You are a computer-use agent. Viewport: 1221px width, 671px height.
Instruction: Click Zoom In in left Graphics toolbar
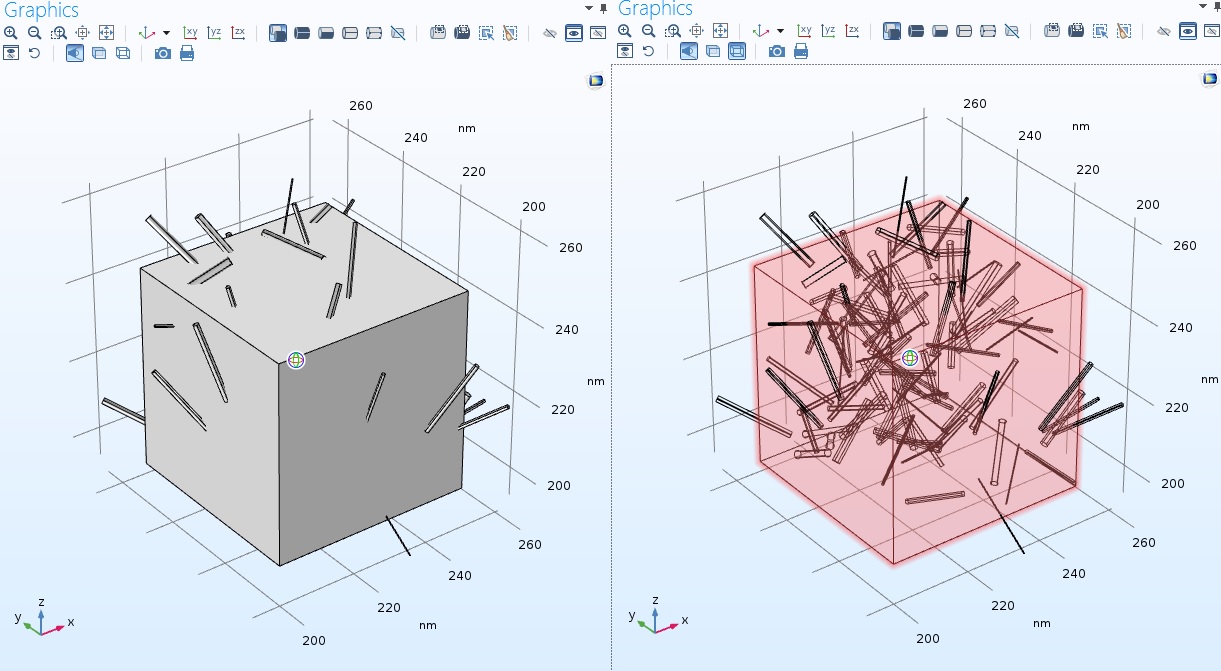(x=11, y=33)
